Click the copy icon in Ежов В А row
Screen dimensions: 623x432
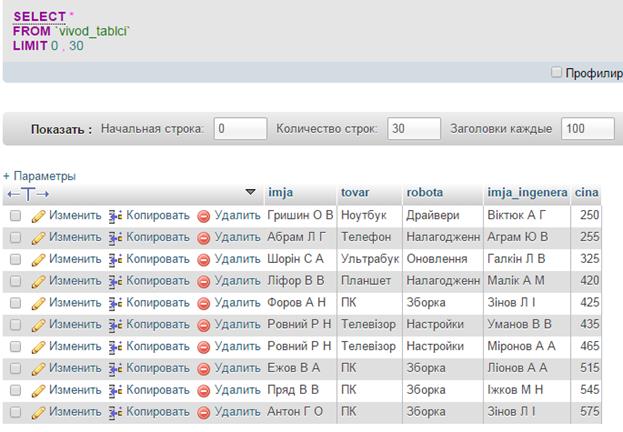tap(115, 369)
